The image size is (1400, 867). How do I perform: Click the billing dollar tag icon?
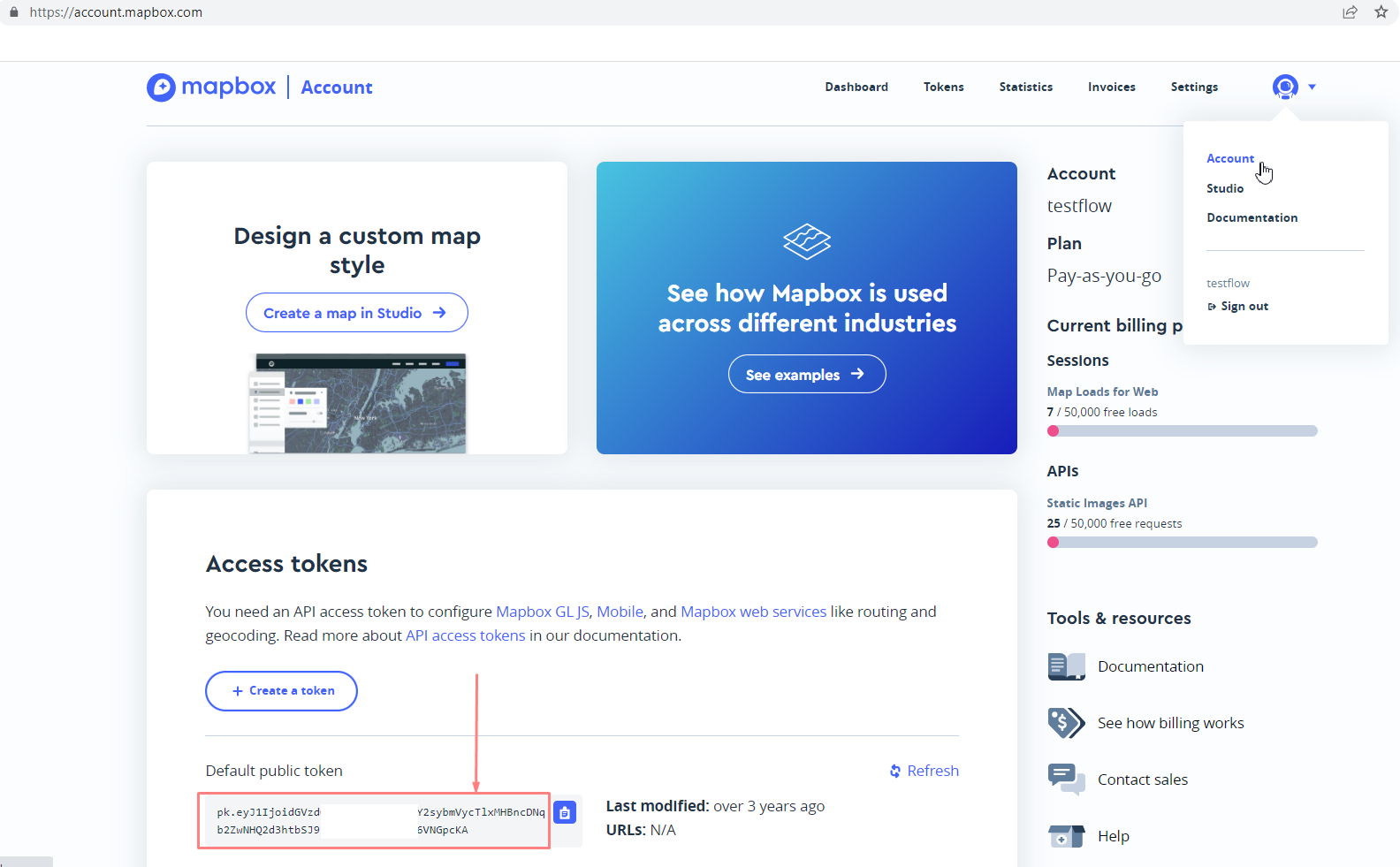pos(1066,723)
